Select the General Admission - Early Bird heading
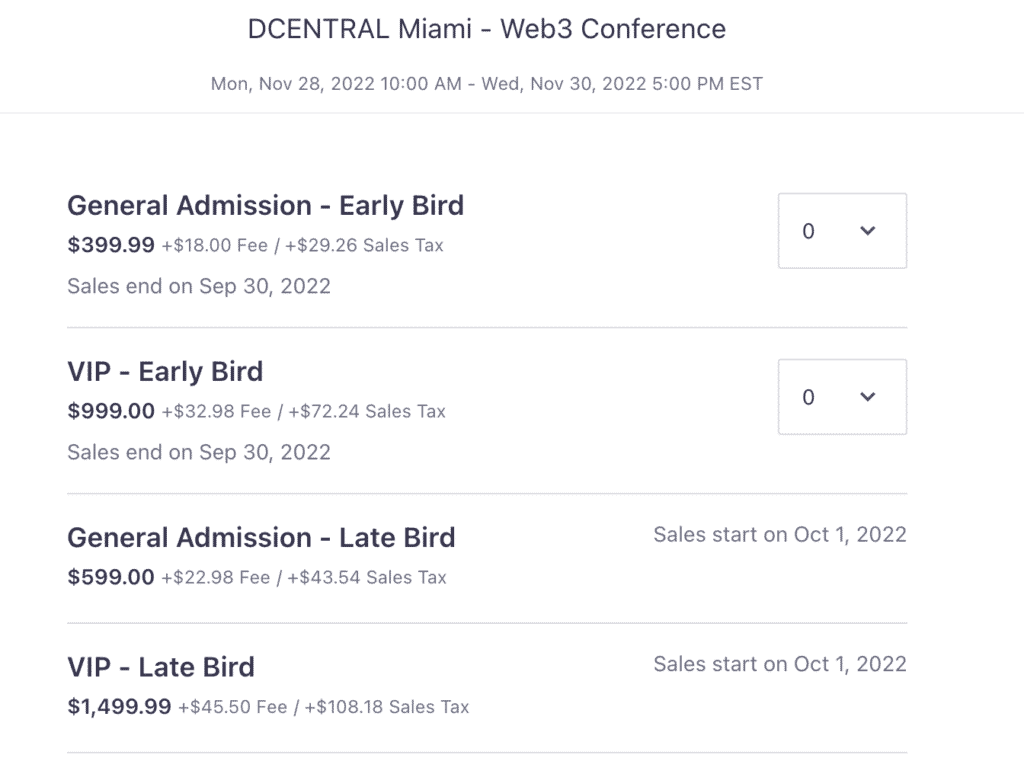 click(265, 206)
